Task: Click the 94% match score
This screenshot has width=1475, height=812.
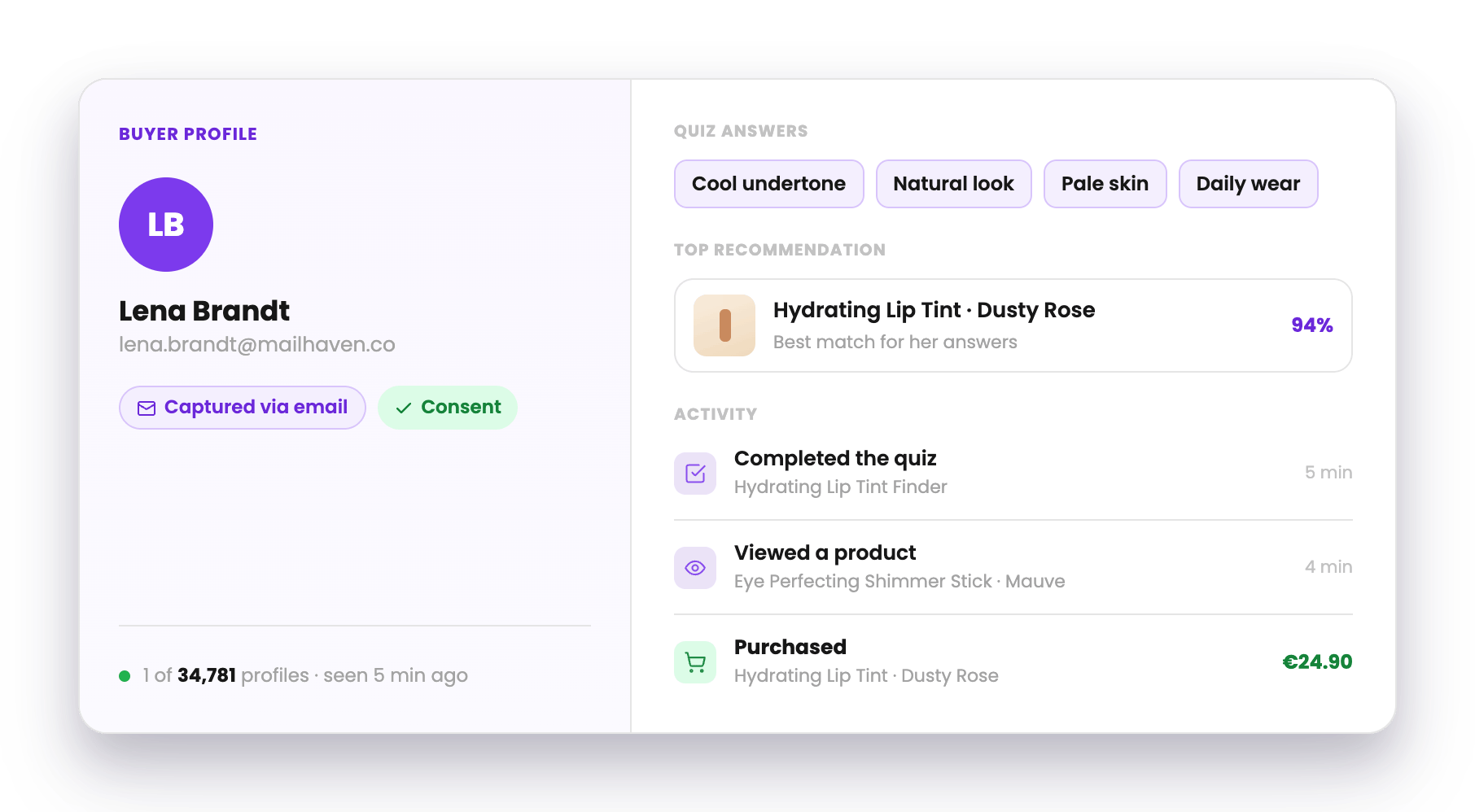Action: [x=1311, y=325]
